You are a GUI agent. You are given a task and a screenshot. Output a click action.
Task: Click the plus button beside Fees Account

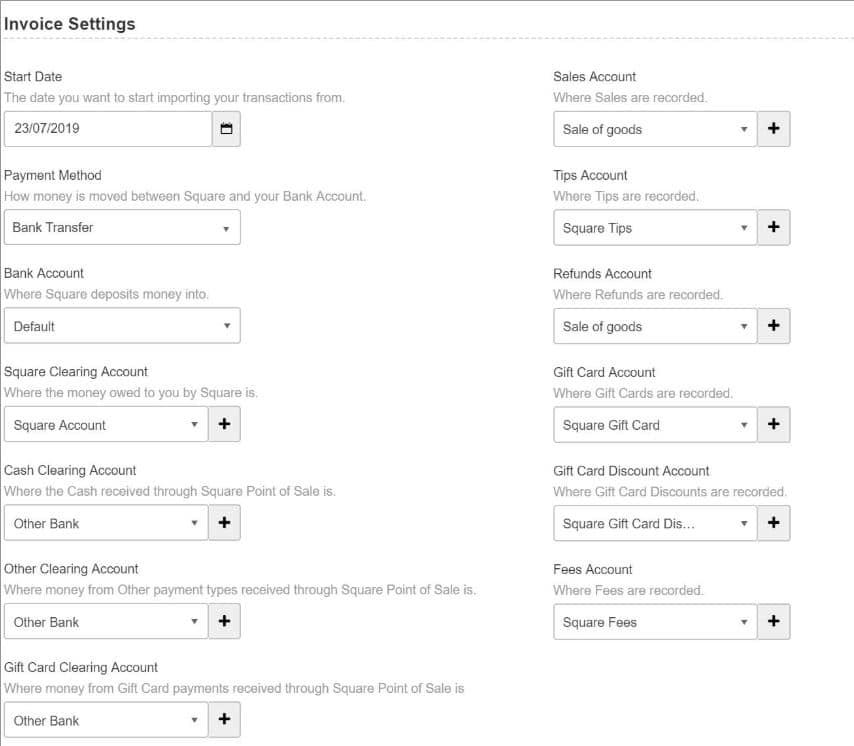tap(773, 622)
